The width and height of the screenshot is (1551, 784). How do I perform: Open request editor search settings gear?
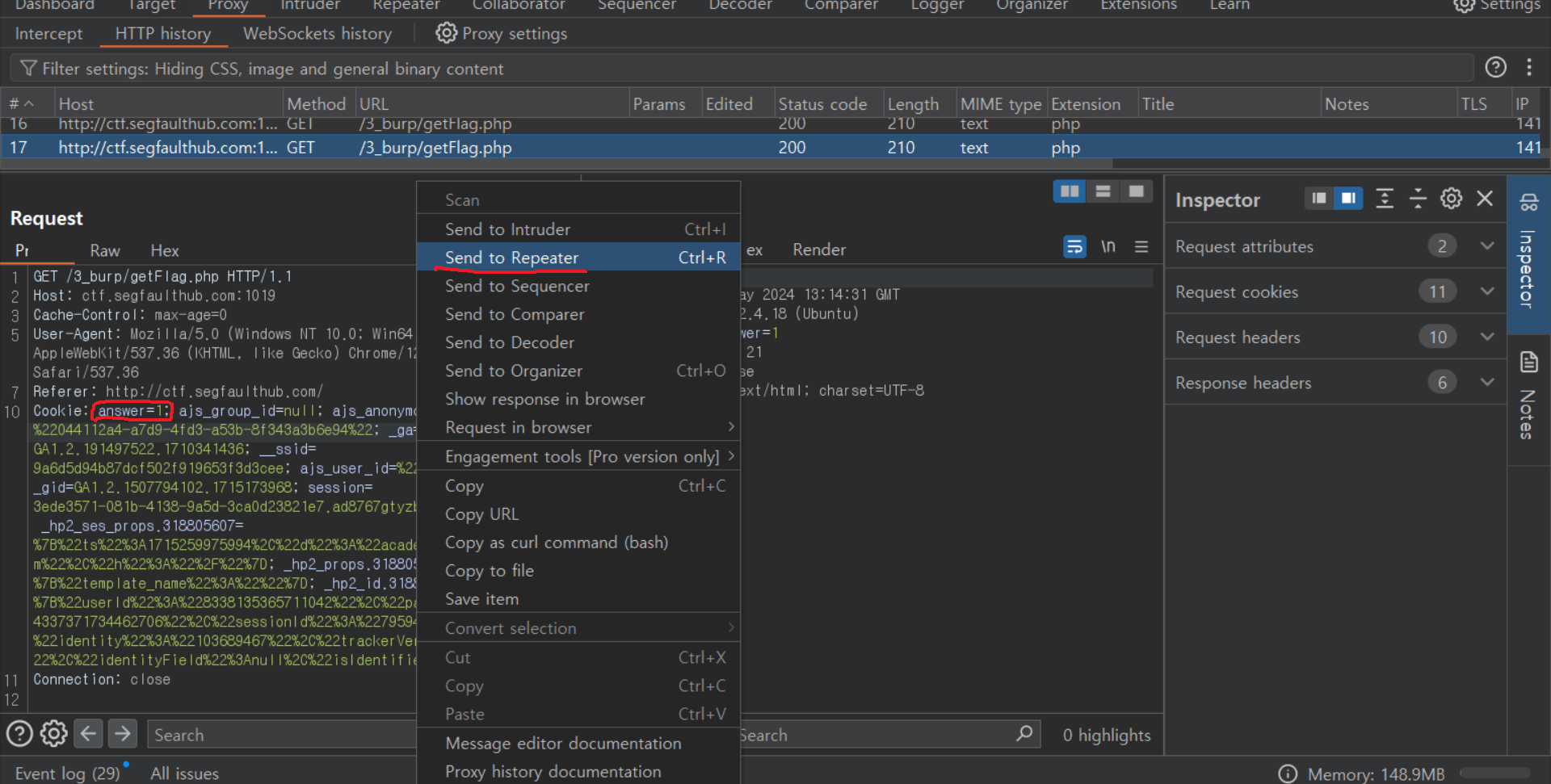pyautogui.click(x=54, y=733)
